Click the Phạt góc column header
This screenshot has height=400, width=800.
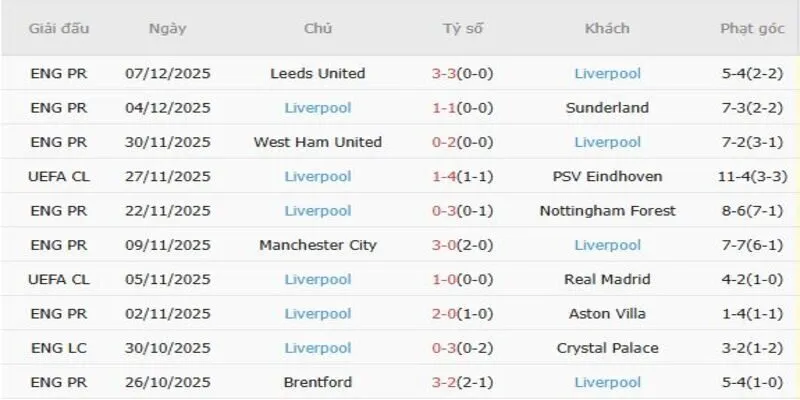point(752,28)
